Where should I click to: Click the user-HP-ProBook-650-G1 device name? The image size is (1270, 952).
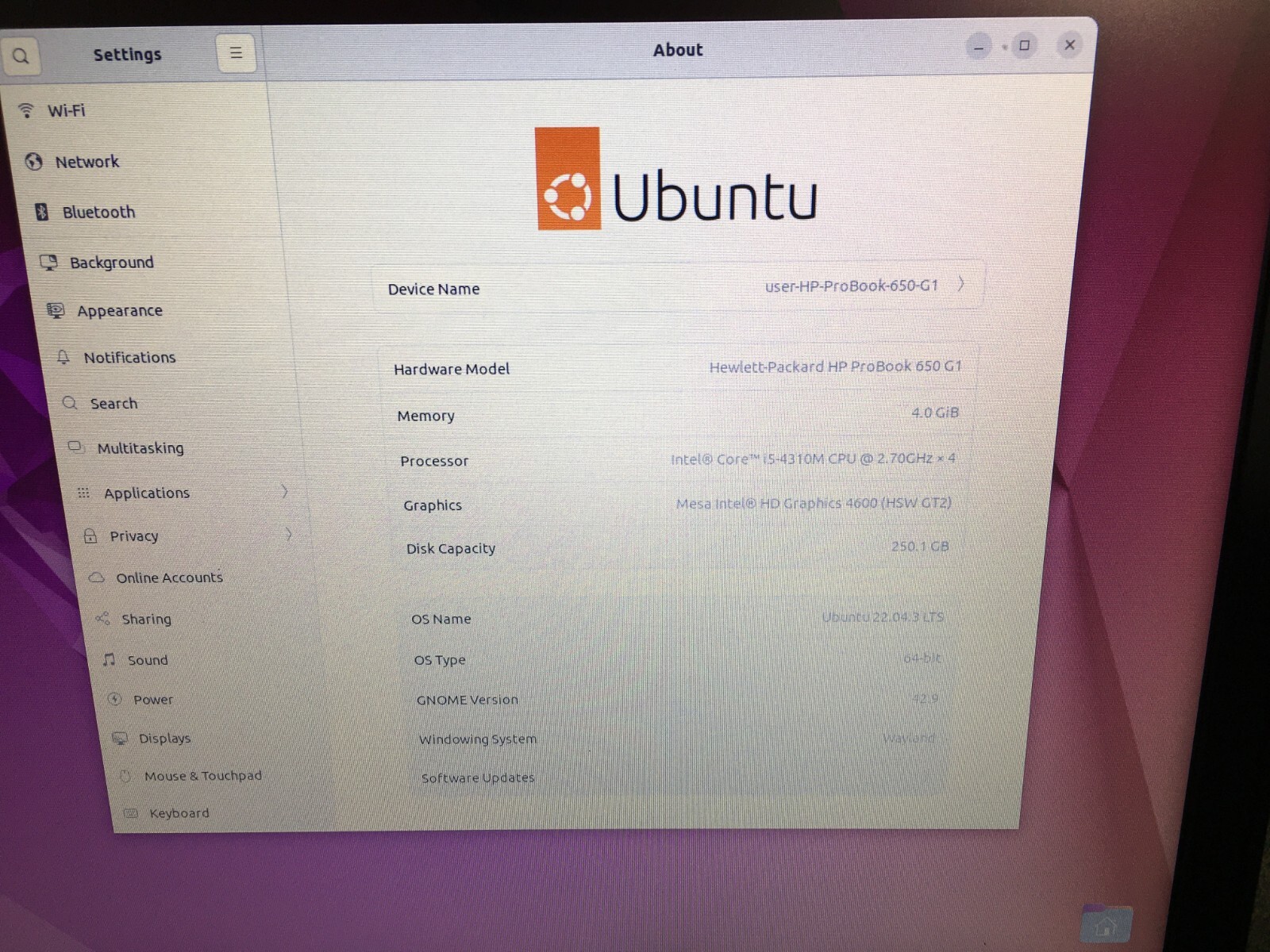(x=852, y=286)
